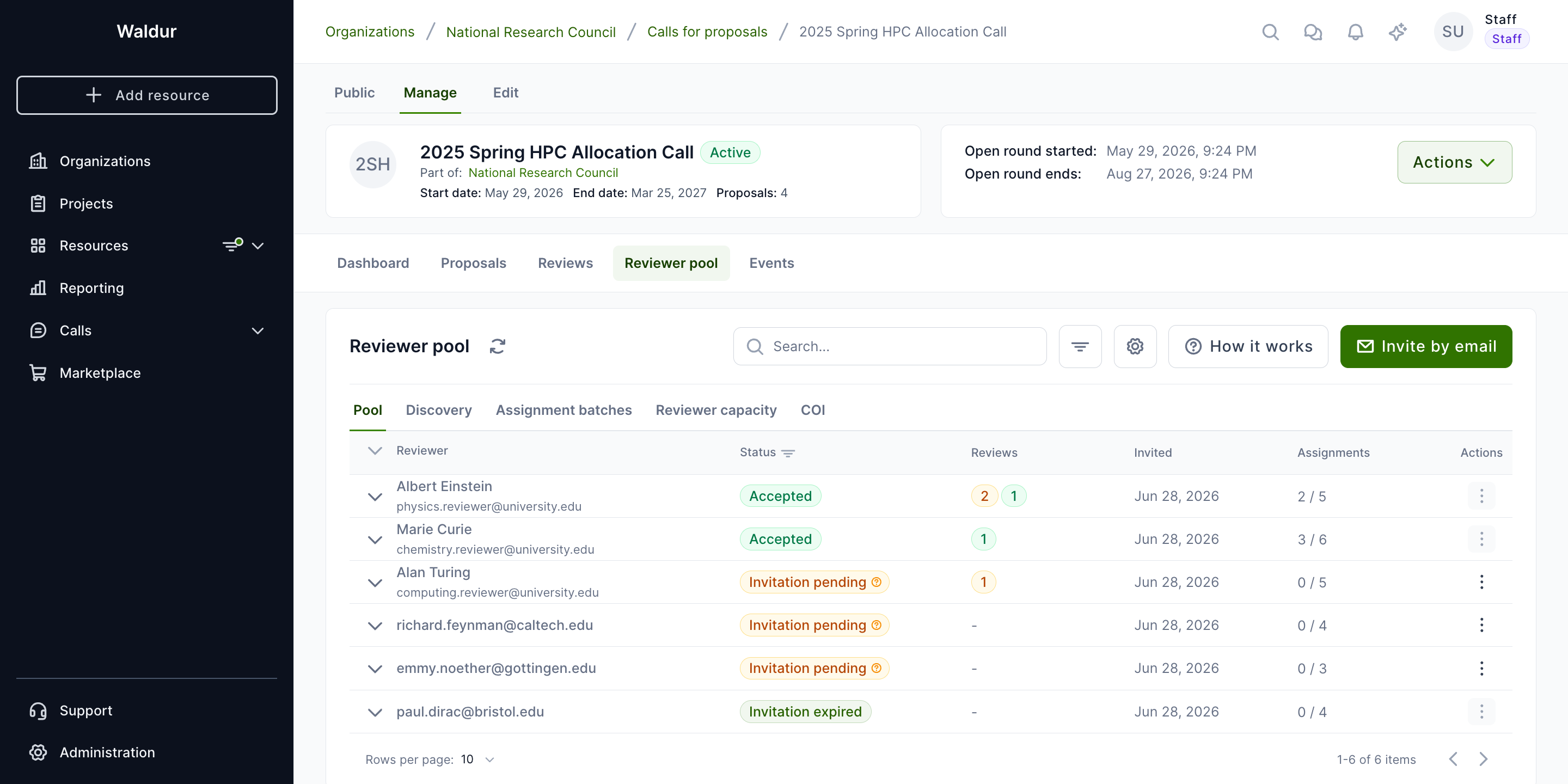Viewport: 1568px width, 784px height.
Task: Open actions menu for Albert Einstein
Action: tap(1481, 496)
